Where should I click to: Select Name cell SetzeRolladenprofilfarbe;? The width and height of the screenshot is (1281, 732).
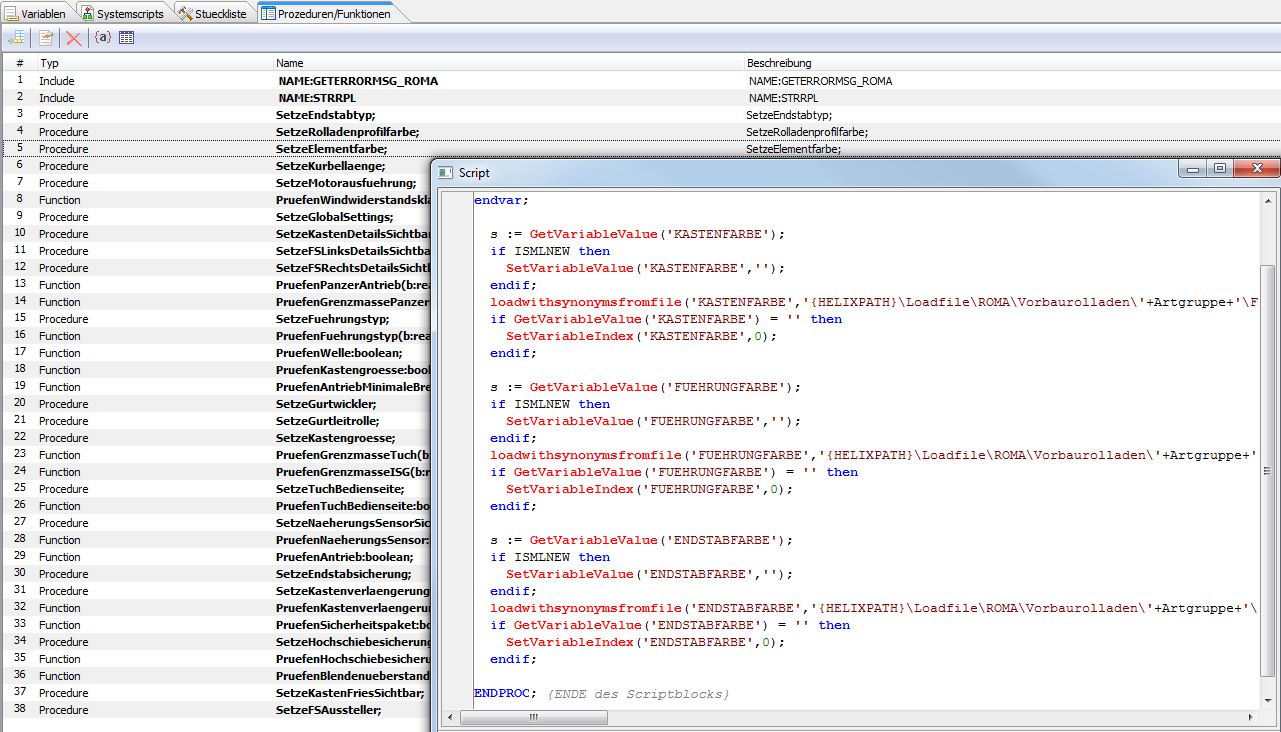click(x=347, y=132)
